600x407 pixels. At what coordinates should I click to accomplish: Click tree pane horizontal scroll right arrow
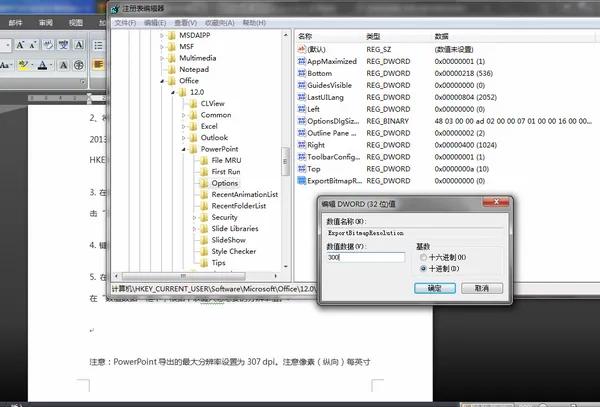(276, 276)
